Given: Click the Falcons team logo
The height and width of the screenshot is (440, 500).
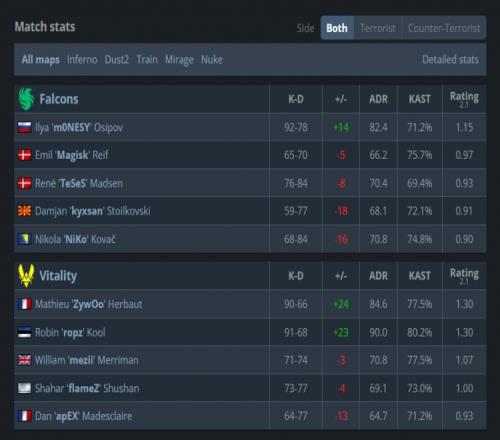Looking at the screenshot, I should click(26, 99).
